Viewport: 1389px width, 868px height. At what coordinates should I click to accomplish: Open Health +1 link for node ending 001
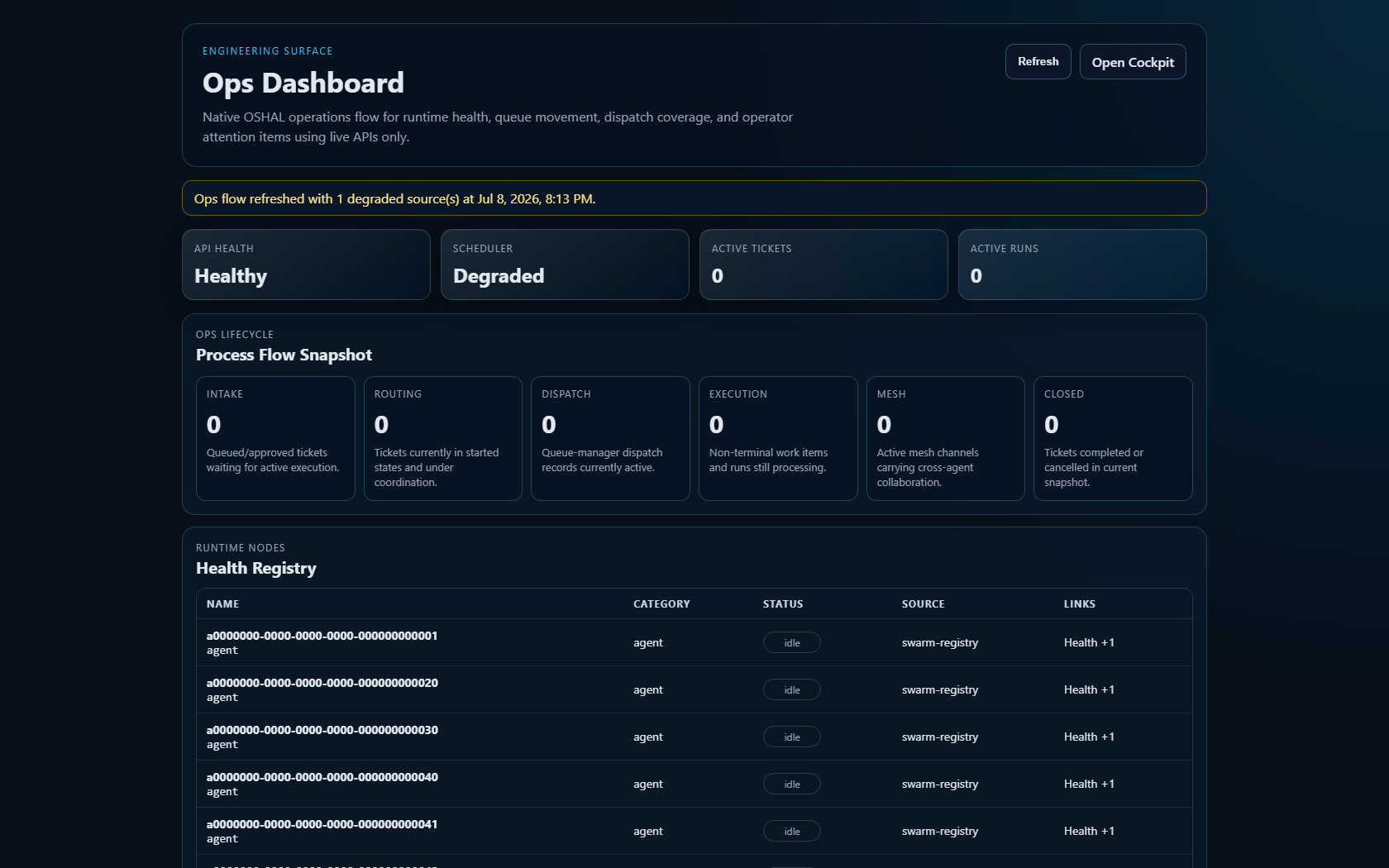tap(1089, 642)
